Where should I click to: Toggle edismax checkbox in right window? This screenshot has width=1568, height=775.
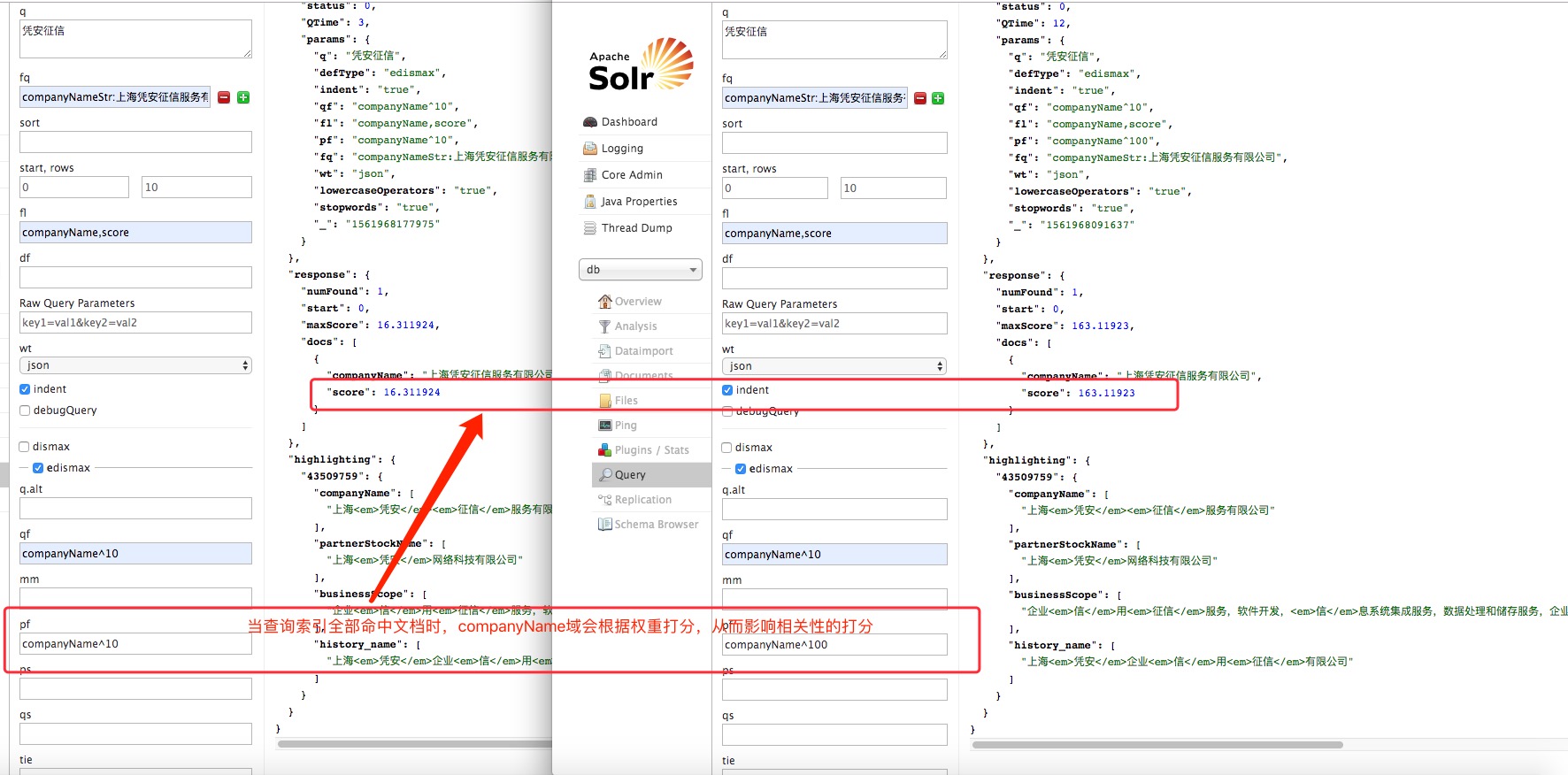pos(741,469)
